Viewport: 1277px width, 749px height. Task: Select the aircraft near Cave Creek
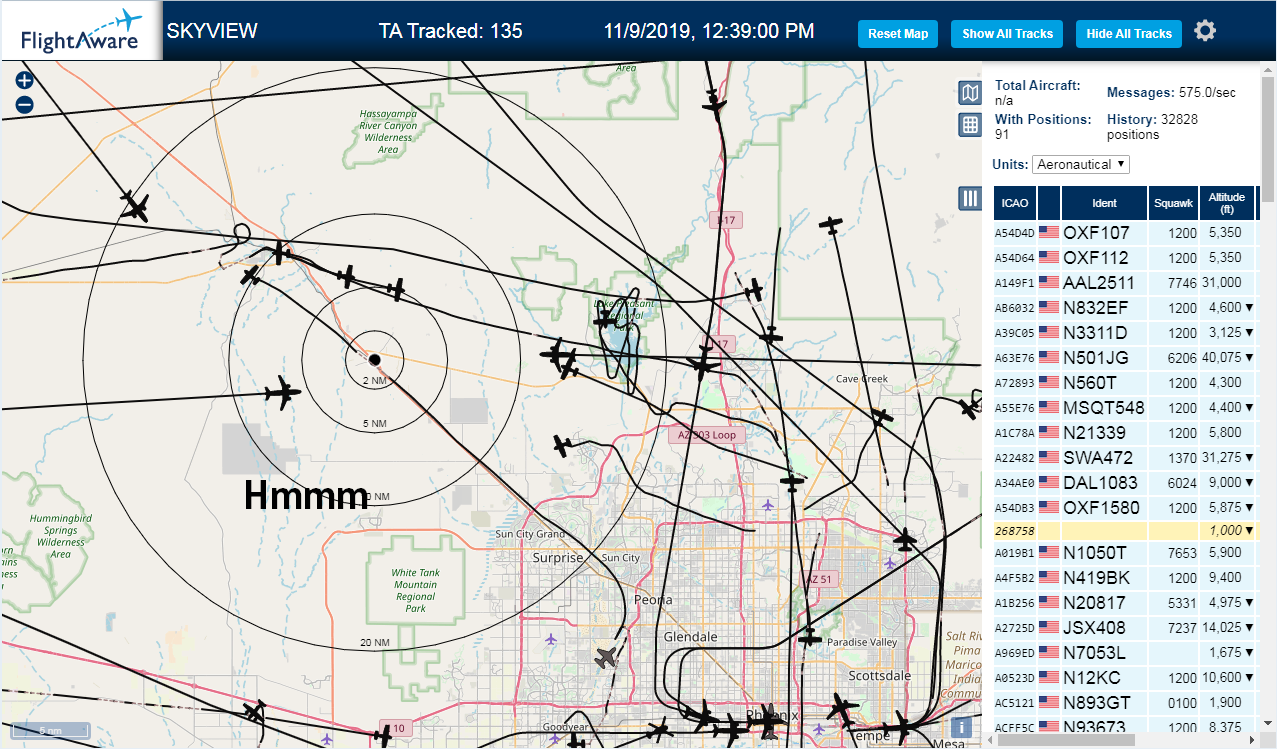point(880,416)
